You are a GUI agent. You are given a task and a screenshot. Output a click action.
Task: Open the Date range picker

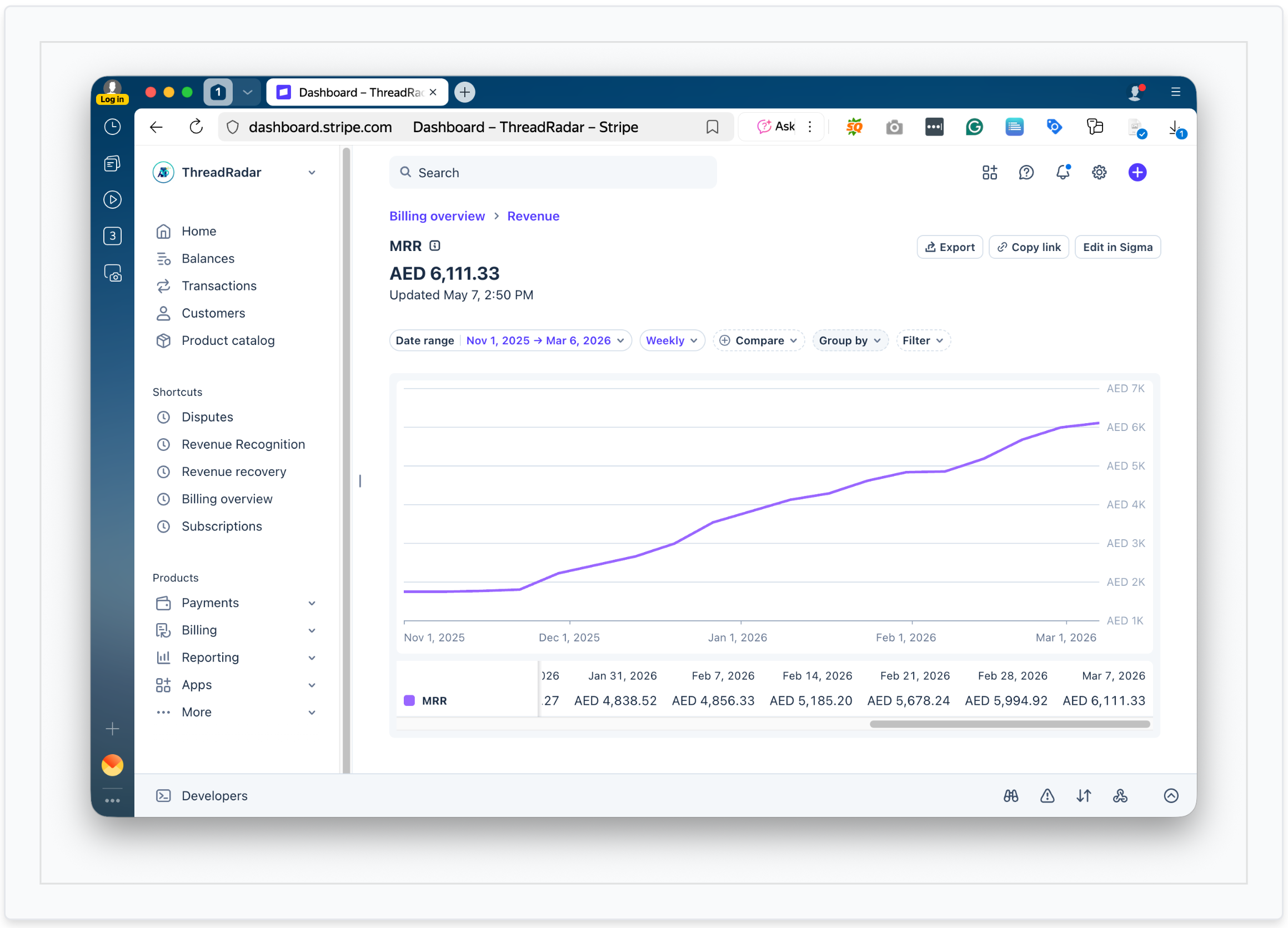[x=510, y=341]
